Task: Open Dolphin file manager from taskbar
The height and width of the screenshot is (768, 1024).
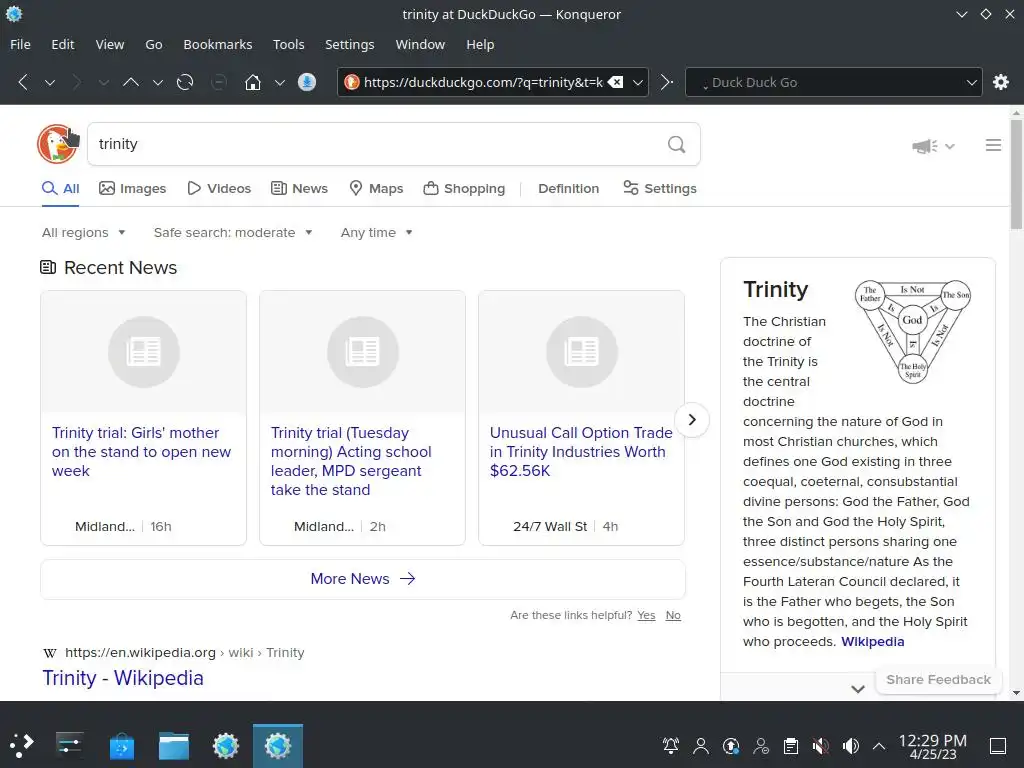Action: pyautogui.click(x=174, y=746)
